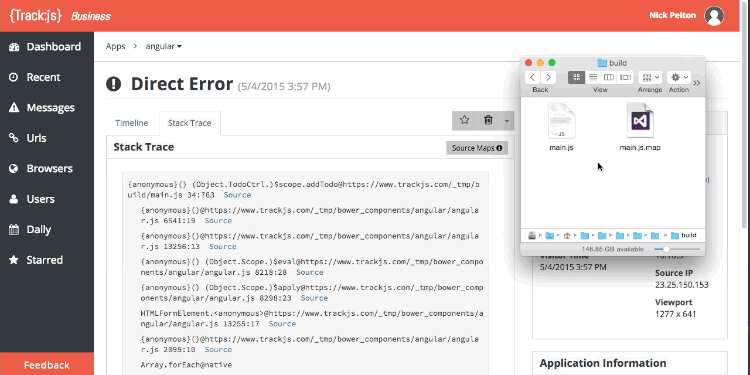Click the Viewport value 1277 x 641

(x=675, y=314)
